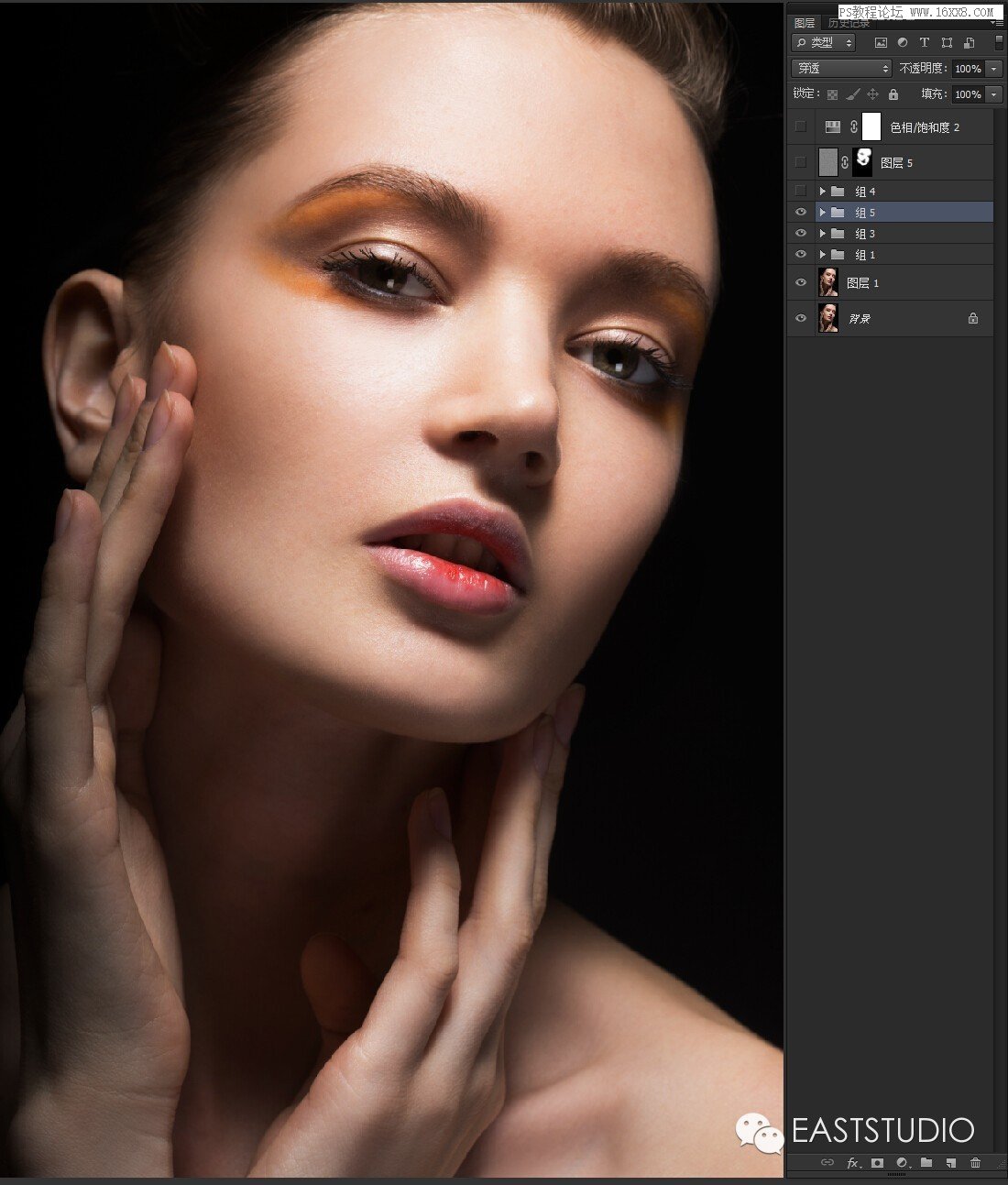
Task: Click mask link icon on 色相/饱和度 2
Action: point(853,126)
